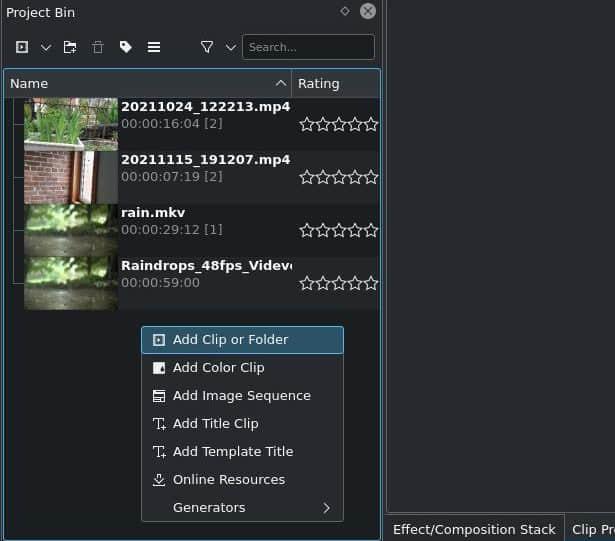Switch to Effect/Composition Stack tab
The width and height of the screenshot is (615, 541).
point(474,529)
